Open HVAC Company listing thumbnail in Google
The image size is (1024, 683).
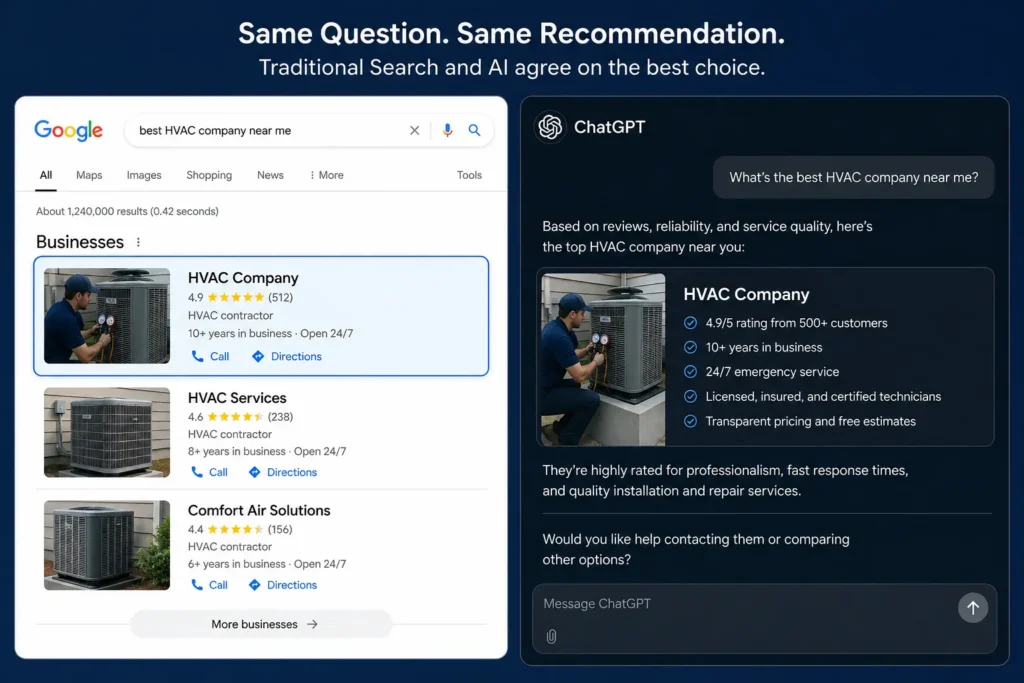coord(107,316)
